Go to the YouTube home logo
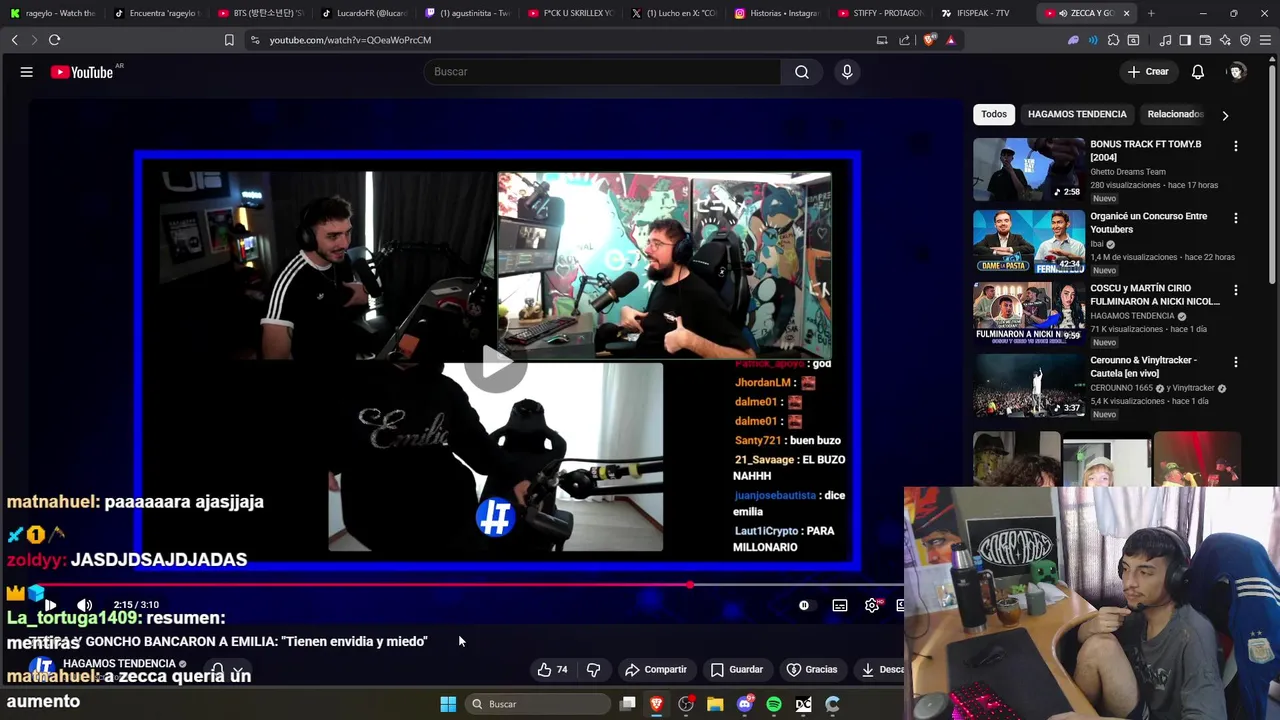This screenshot has height=720, width=1280. coord(82,72)
